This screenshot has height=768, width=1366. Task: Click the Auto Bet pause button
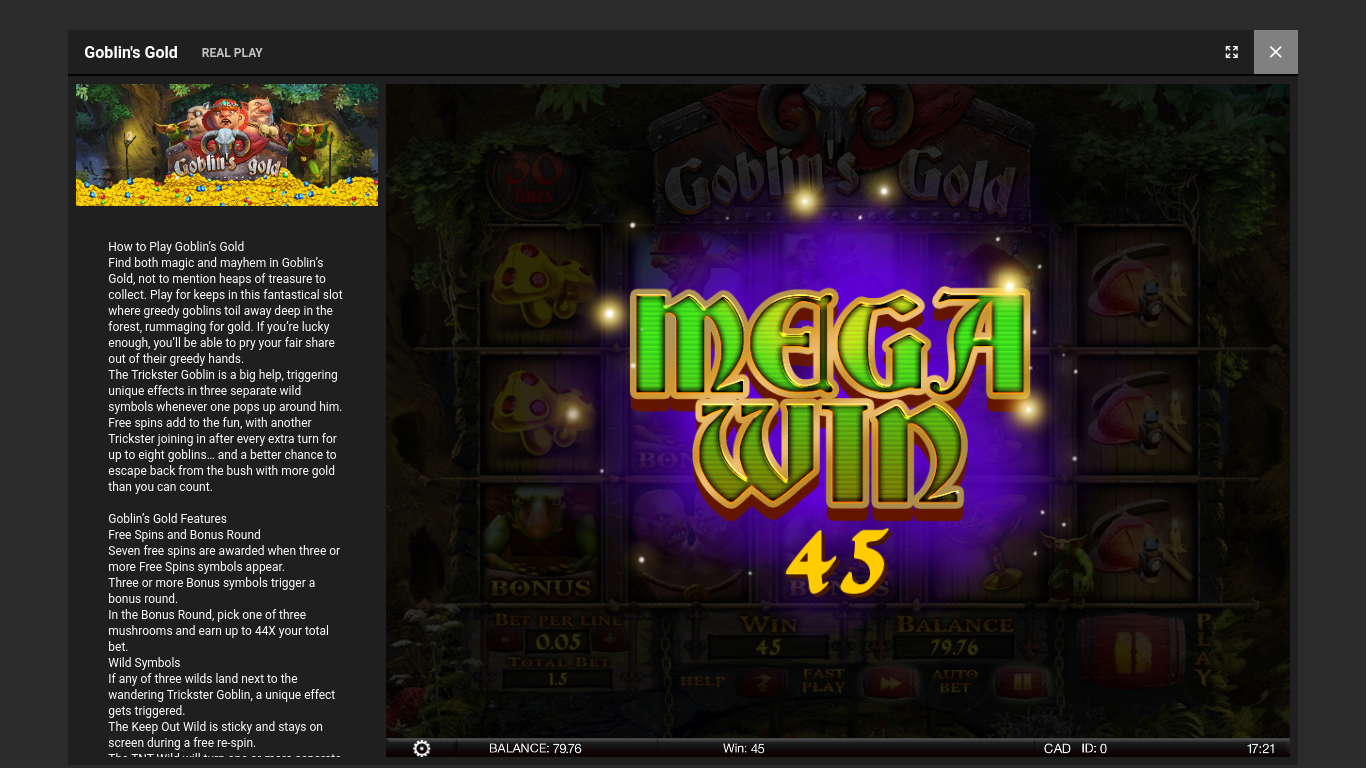pos(1022,684)
